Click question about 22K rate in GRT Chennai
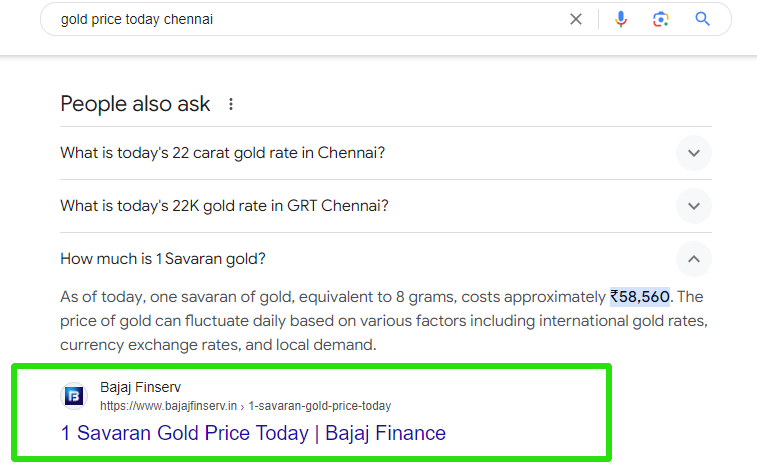 tap(224, 206)
